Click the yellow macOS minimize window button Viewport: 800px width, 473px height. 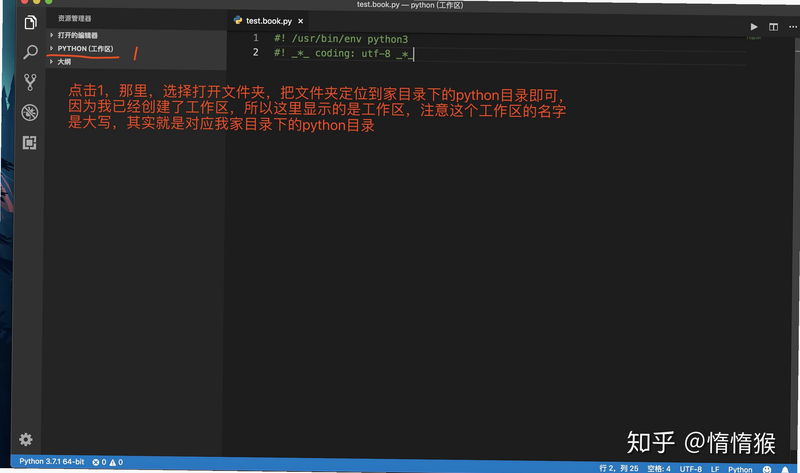36,2
